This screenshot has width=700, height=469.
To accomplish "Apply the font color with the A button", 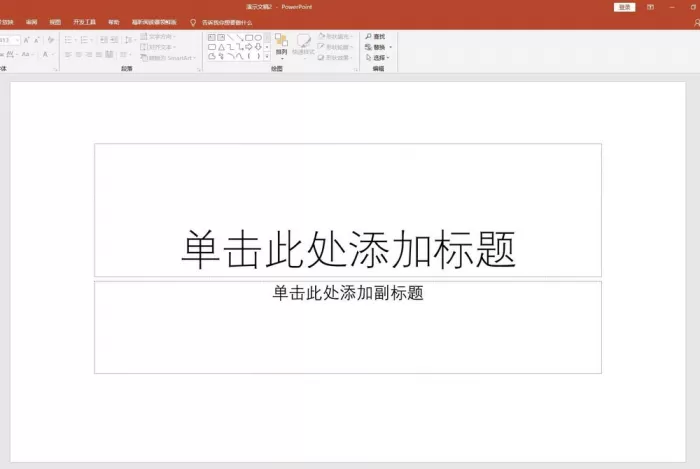I will [x=45, y=54].
